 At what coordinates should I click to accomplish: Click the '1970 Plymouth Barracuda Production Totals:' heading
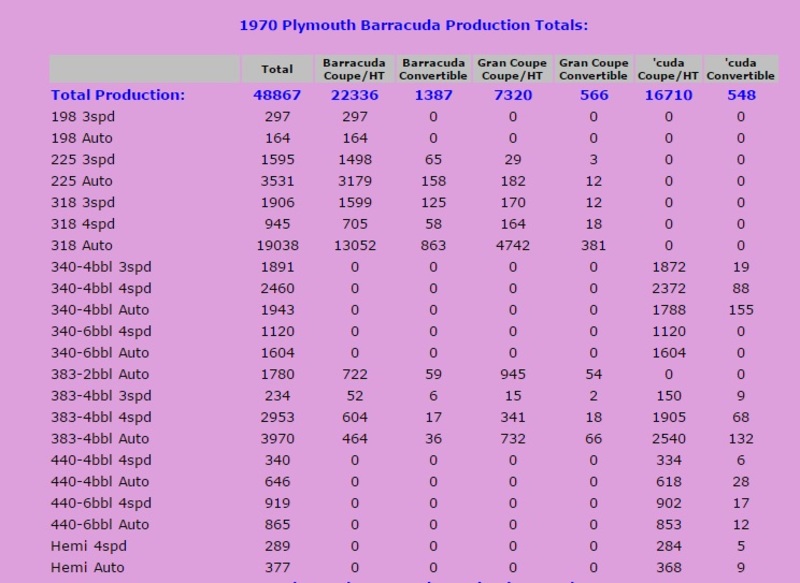(x=414, y=25)
